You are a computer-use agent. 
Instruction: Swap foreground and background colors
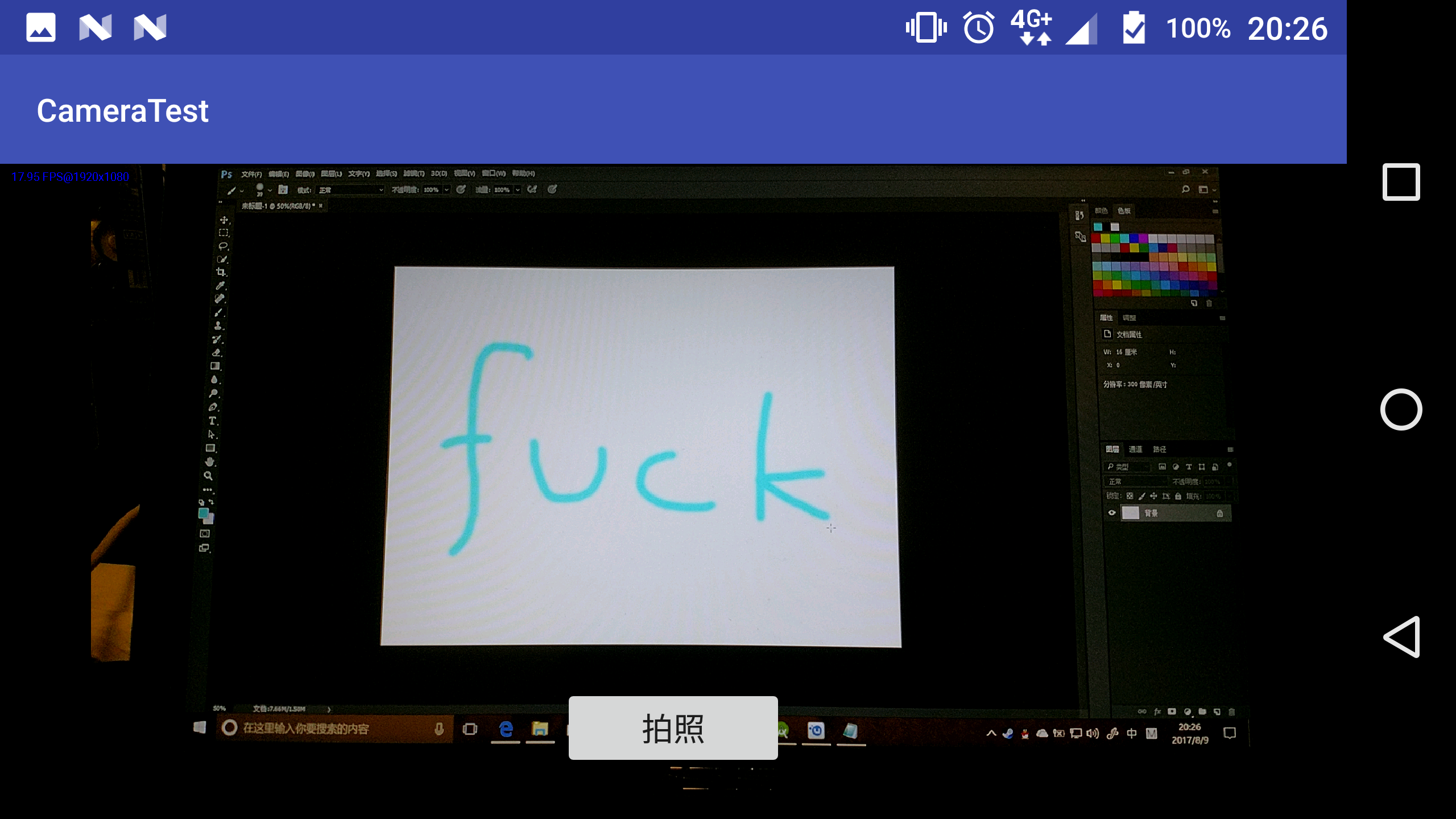(211, 502)
